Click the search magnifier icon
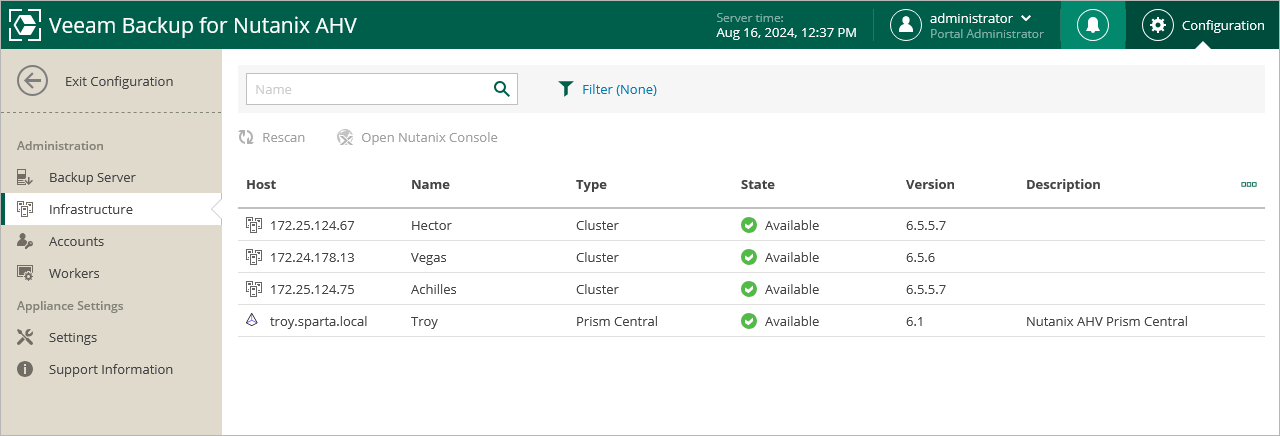Image resolution: width=1280 pixels, height=436 pixels. click(502, 89)
